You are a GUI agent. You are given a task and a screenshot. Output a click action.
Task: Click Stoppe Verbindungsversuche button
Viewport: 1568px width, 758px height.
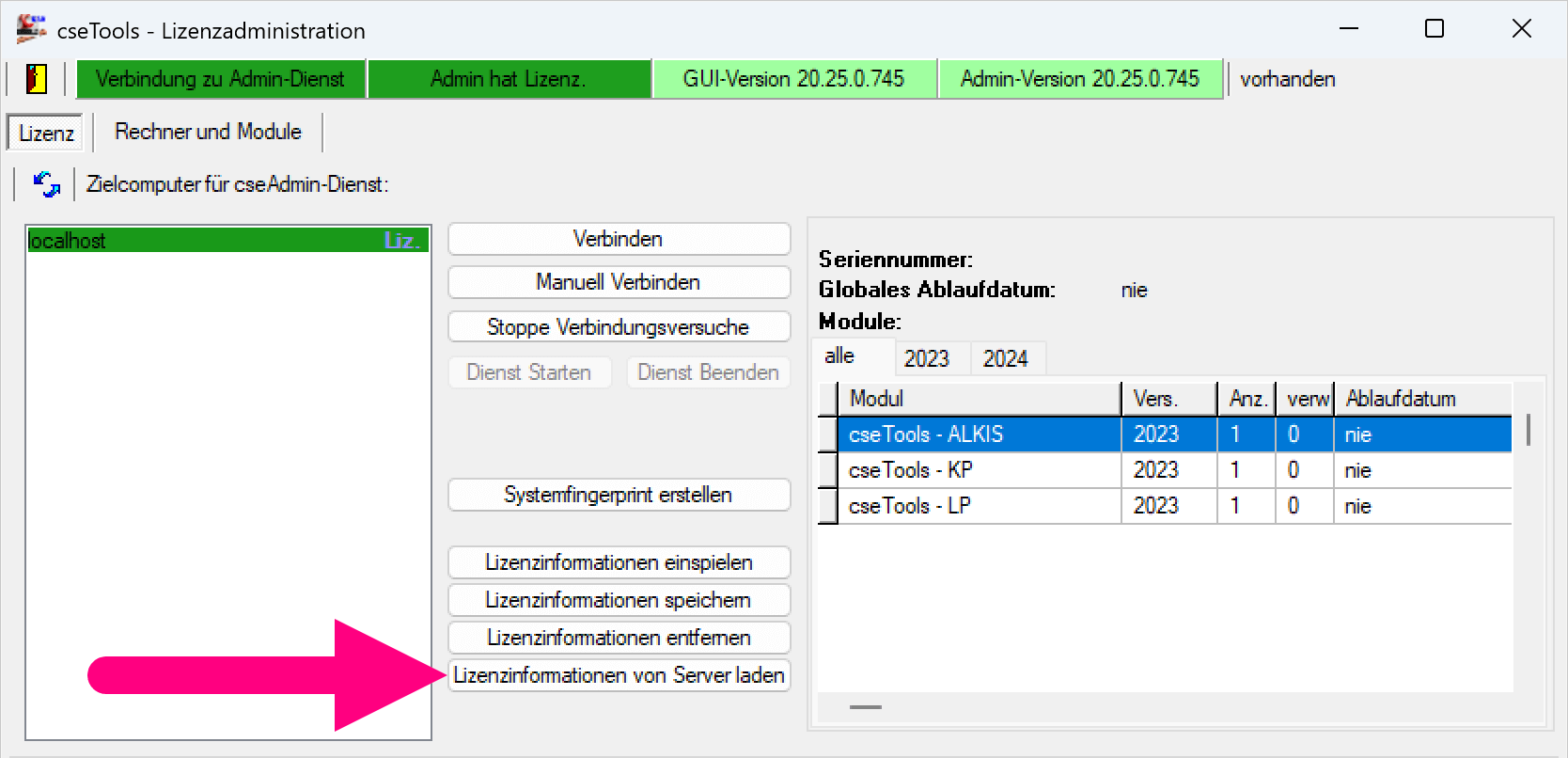[x=618, y=327]
